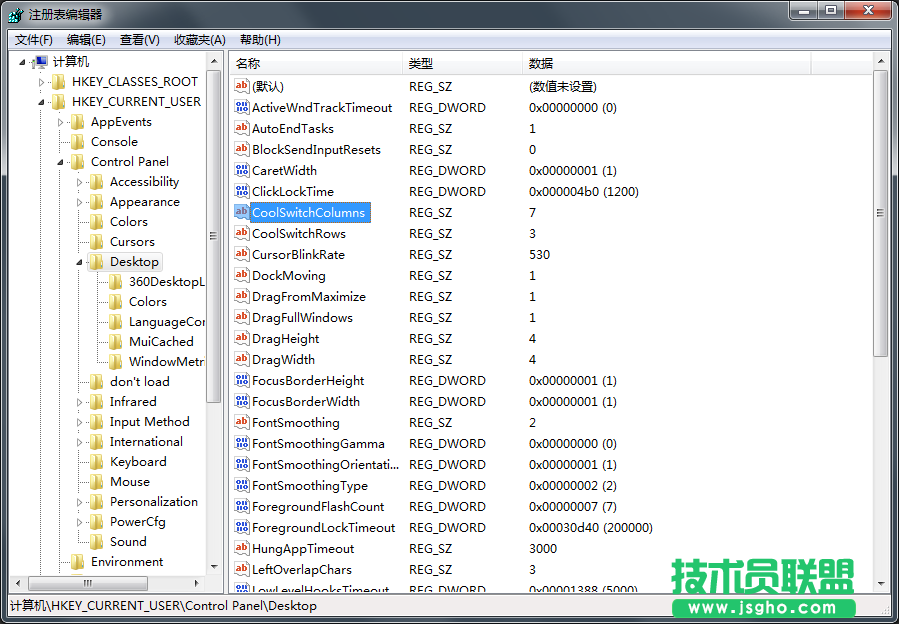
Task: Click the registry icon in the title bar
Action: [13, 13]
